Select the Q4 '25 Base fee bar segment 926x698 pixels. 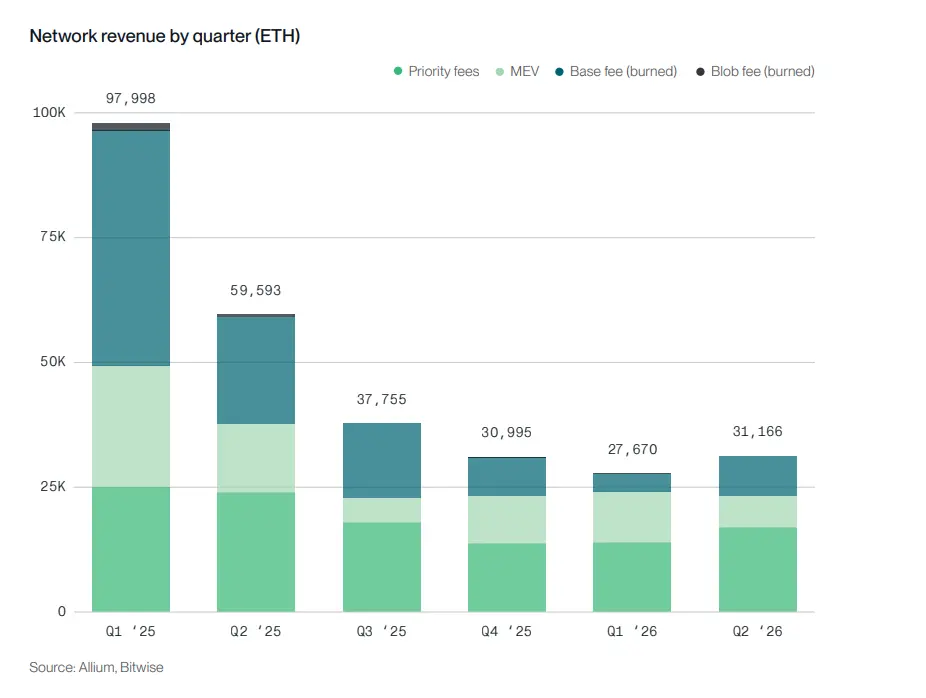click(x=507, y=477)
